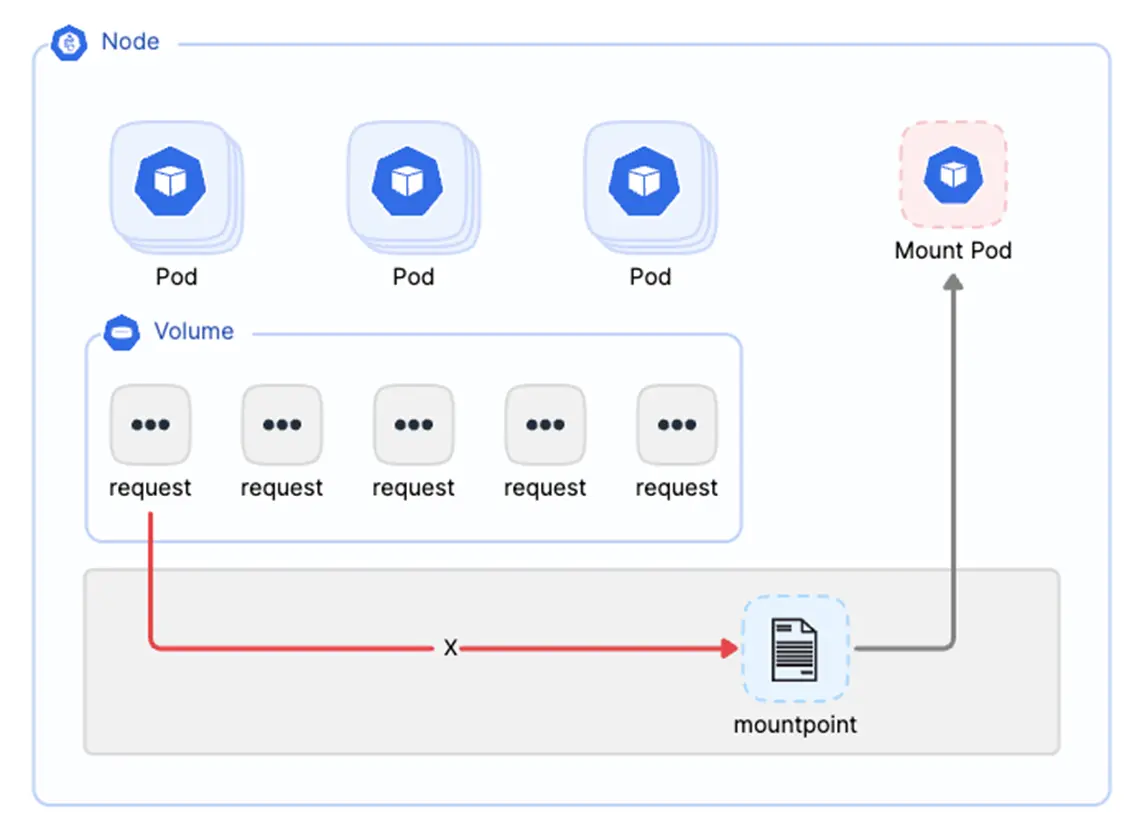Select the second request icon

(x=282, y=425)
